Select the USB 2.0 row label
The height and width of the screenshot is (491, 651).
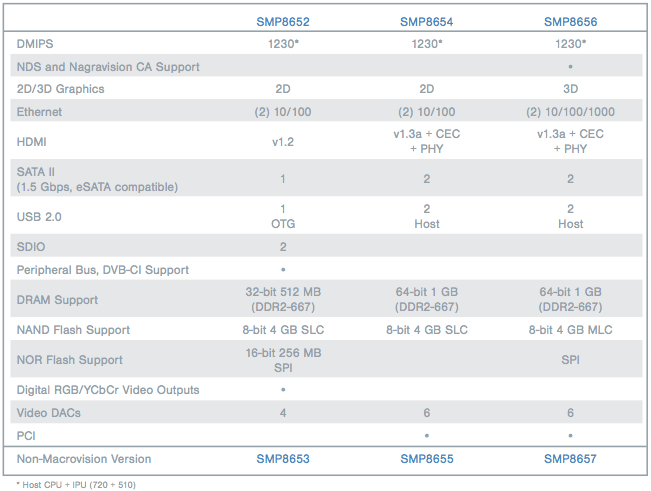coord(39,217)
